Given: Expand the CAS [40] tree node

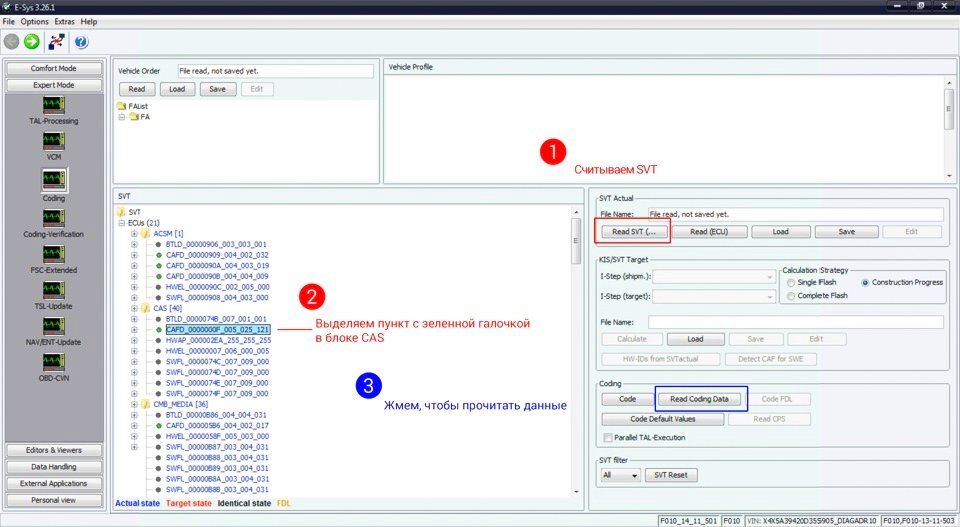Looking at the screenshot, I should tap(134, 308).
